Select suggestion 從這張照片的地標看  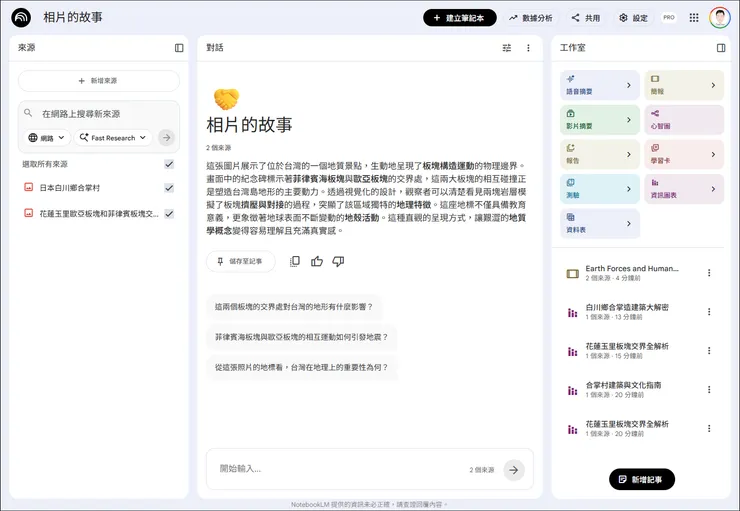point(301,367)
